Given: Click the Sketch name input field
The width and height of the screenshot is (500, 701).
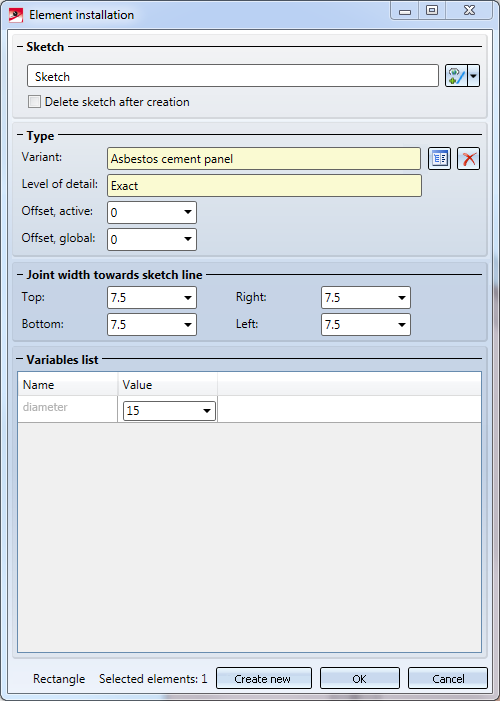Looking at the screenshot, I should (233, 76).
